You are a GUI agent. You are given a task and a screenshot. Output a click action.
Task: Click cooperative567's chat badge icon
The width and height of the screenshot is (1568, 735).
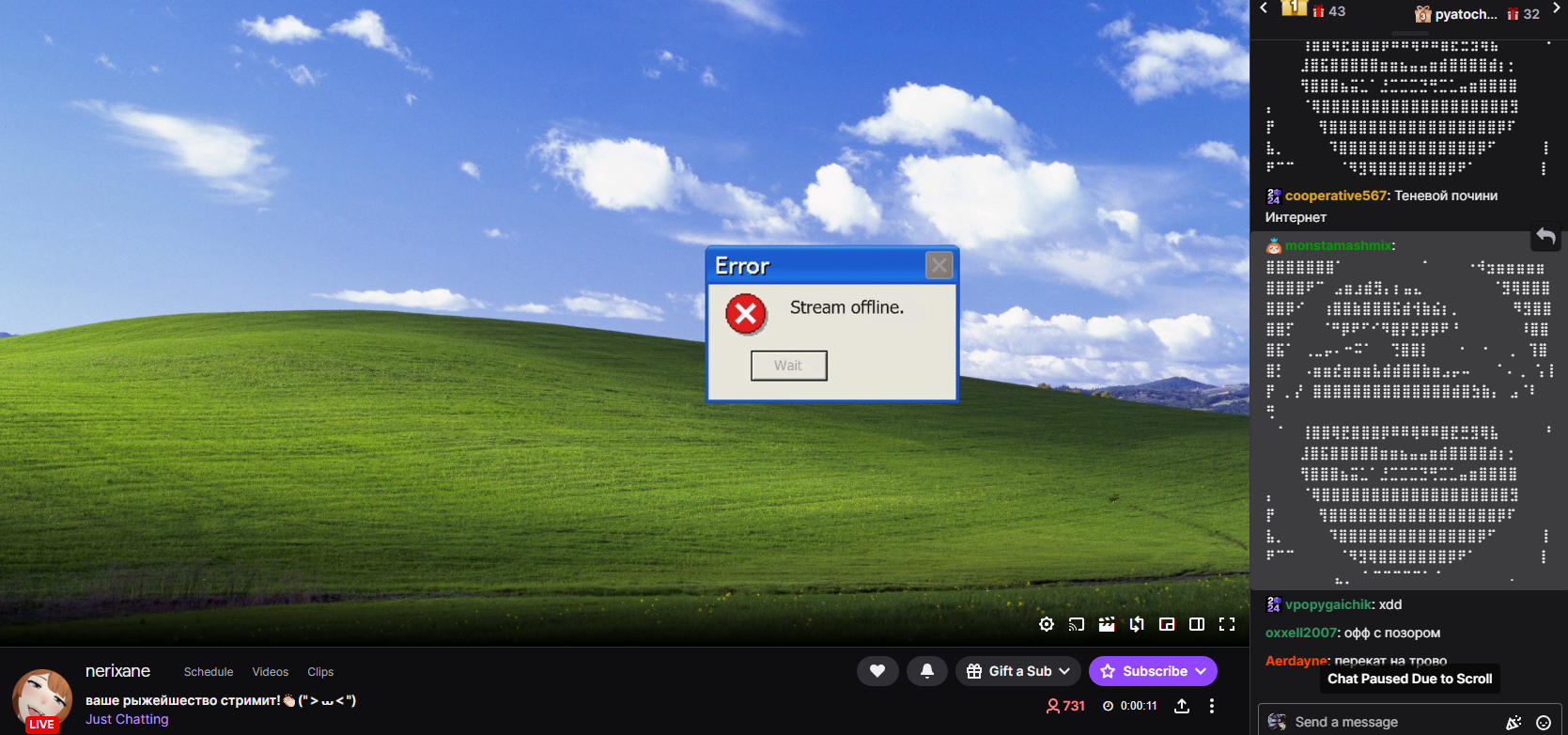coord(1274,195)
